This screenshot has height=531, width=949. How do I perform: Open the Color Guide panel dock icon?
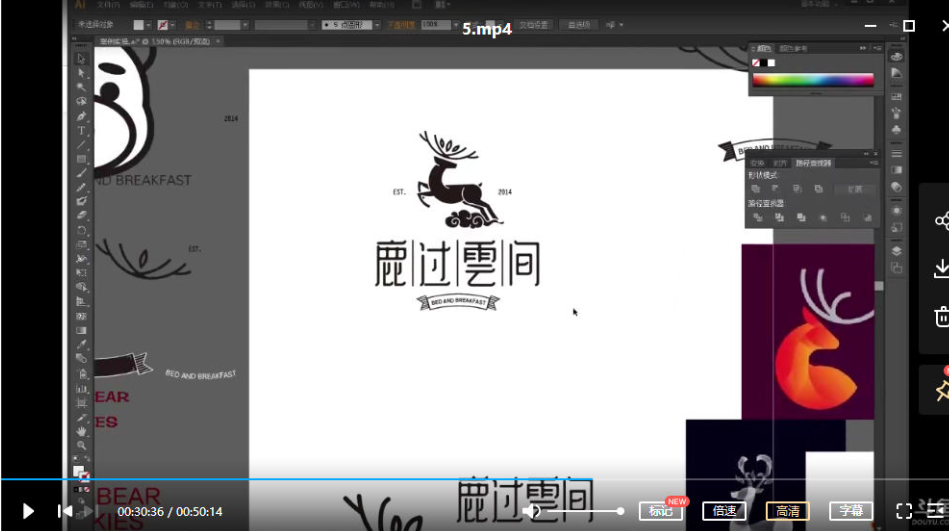pyautogui.click(x=896, y=73)
